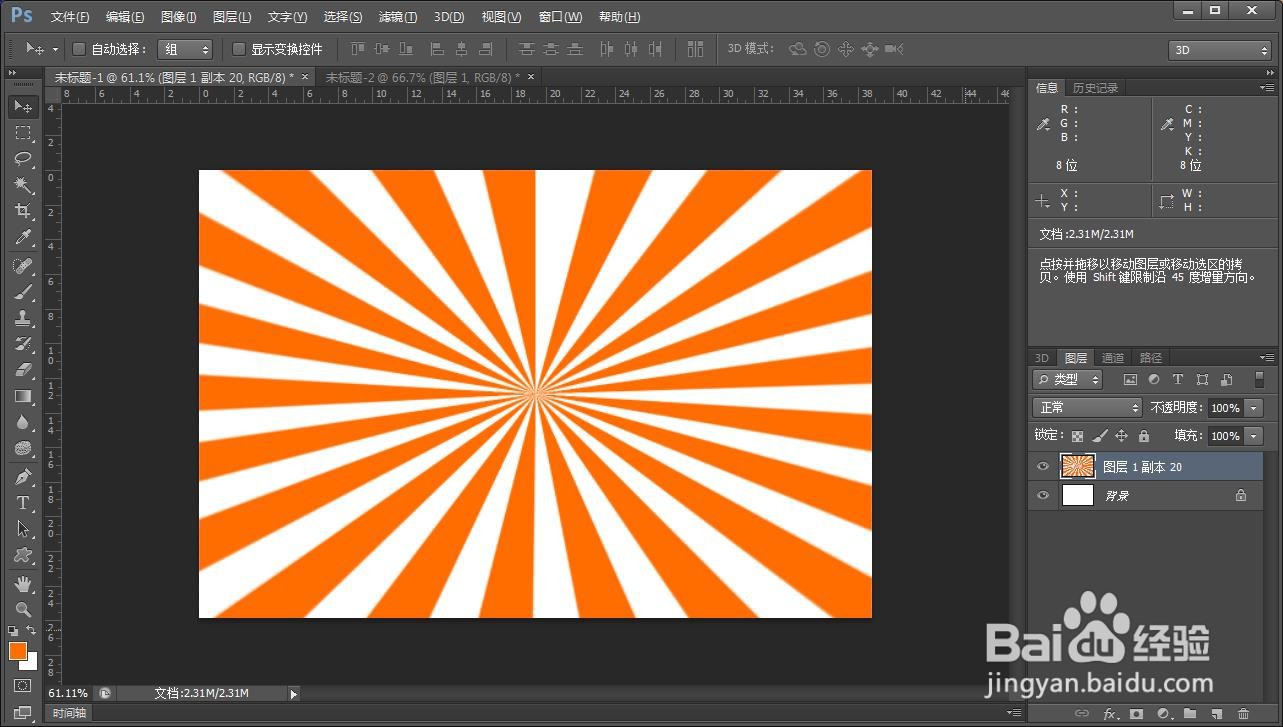This screenshot has height=727, width=1283.
Task: Enable the 显示变换控件 checkbox
Action: click(x=239, y=49)
